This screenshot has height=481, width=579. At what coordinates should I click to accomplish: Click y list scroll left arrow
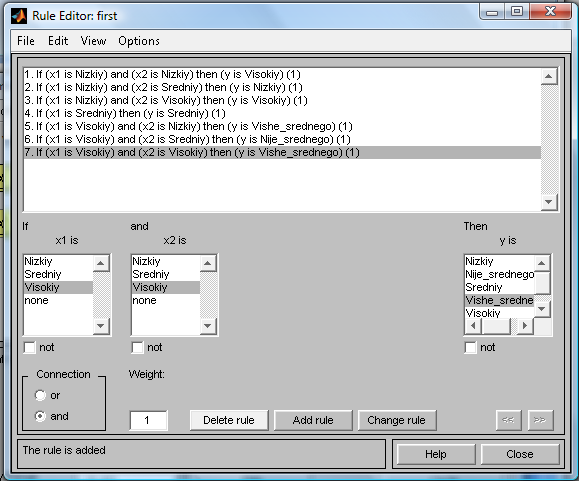coord(473,326)
